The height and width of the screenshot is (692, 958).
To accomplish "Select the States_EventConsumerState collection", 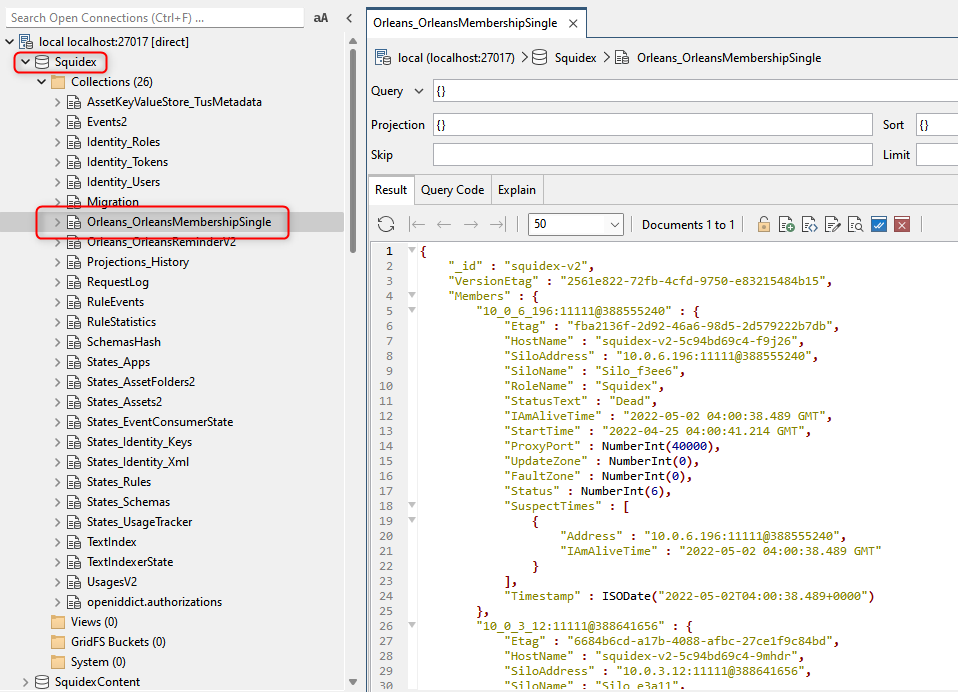I will (x=160, y=422).
